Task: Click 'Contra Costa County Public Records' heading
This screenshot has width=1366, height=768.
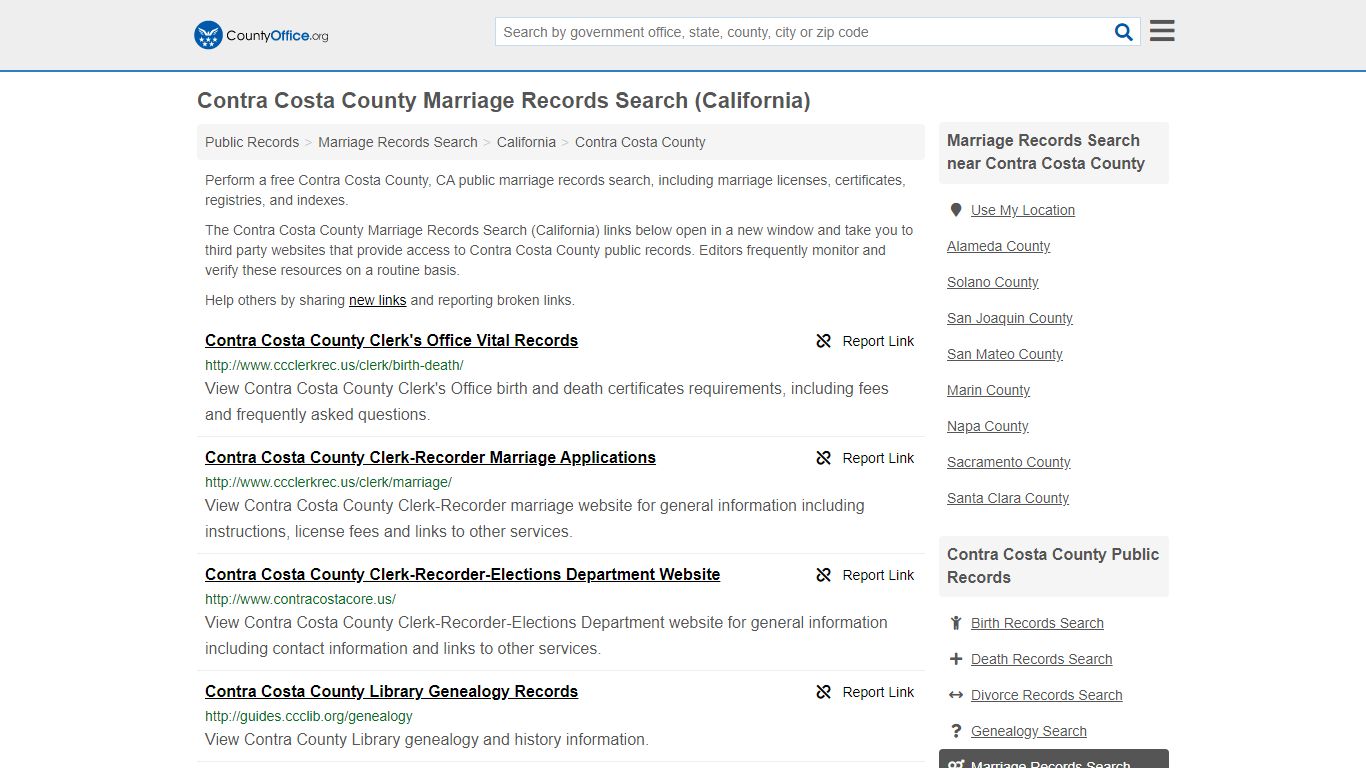Action: (1053, 566)
